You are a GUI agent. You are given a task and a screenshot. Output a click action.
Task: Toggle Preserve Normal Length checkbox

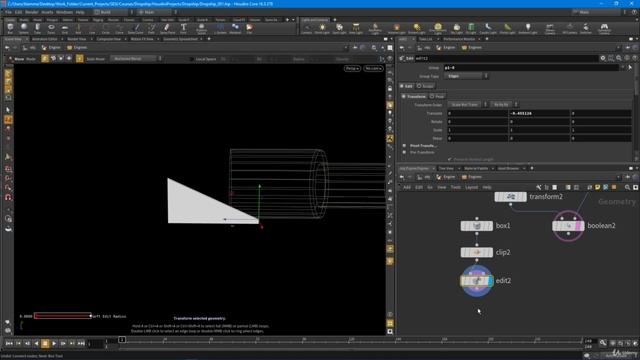click(x=450, y=159)
